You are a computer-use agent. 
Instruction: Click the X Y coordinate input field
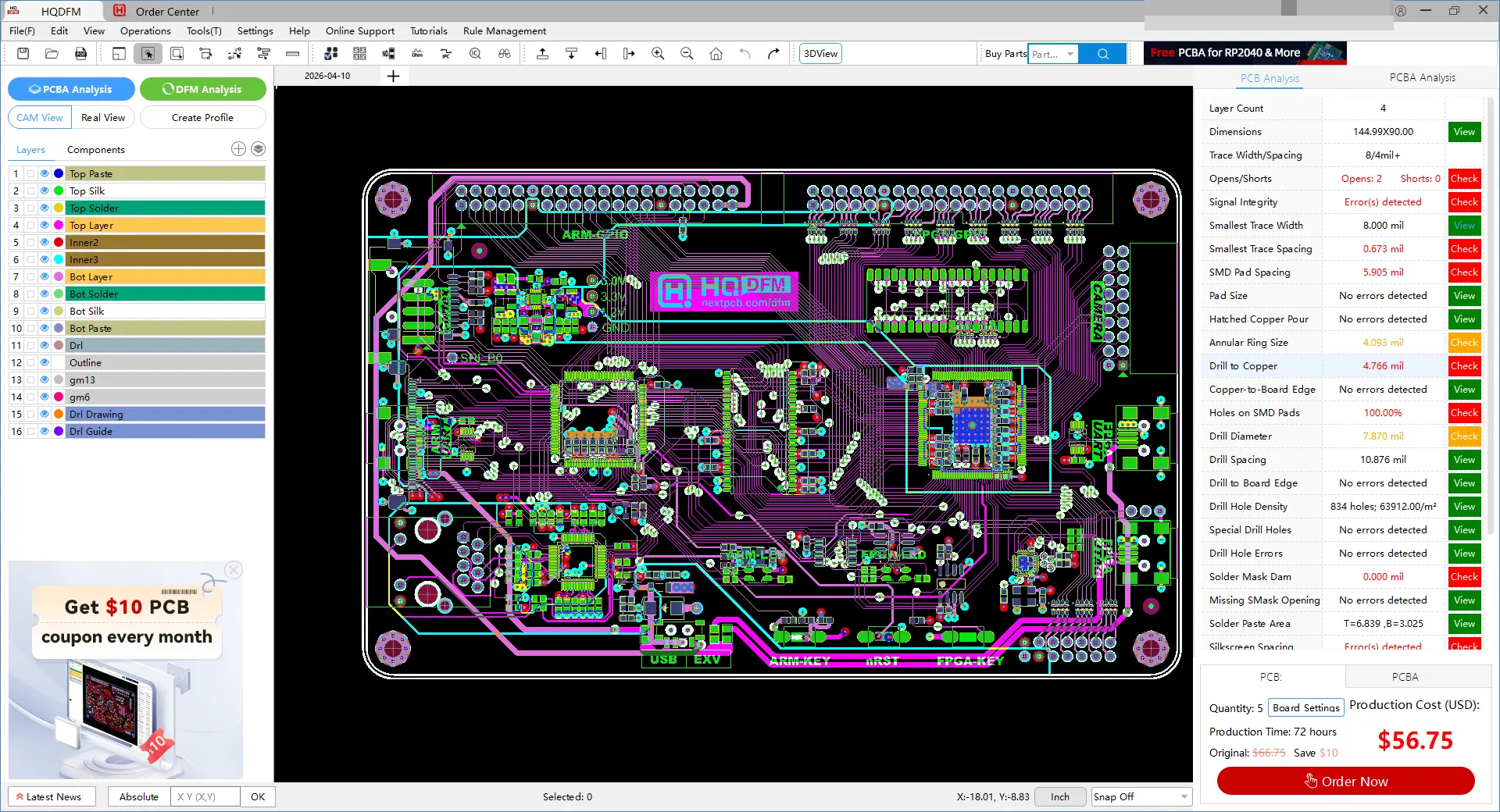pyautogui.click(x=205, y=796)
